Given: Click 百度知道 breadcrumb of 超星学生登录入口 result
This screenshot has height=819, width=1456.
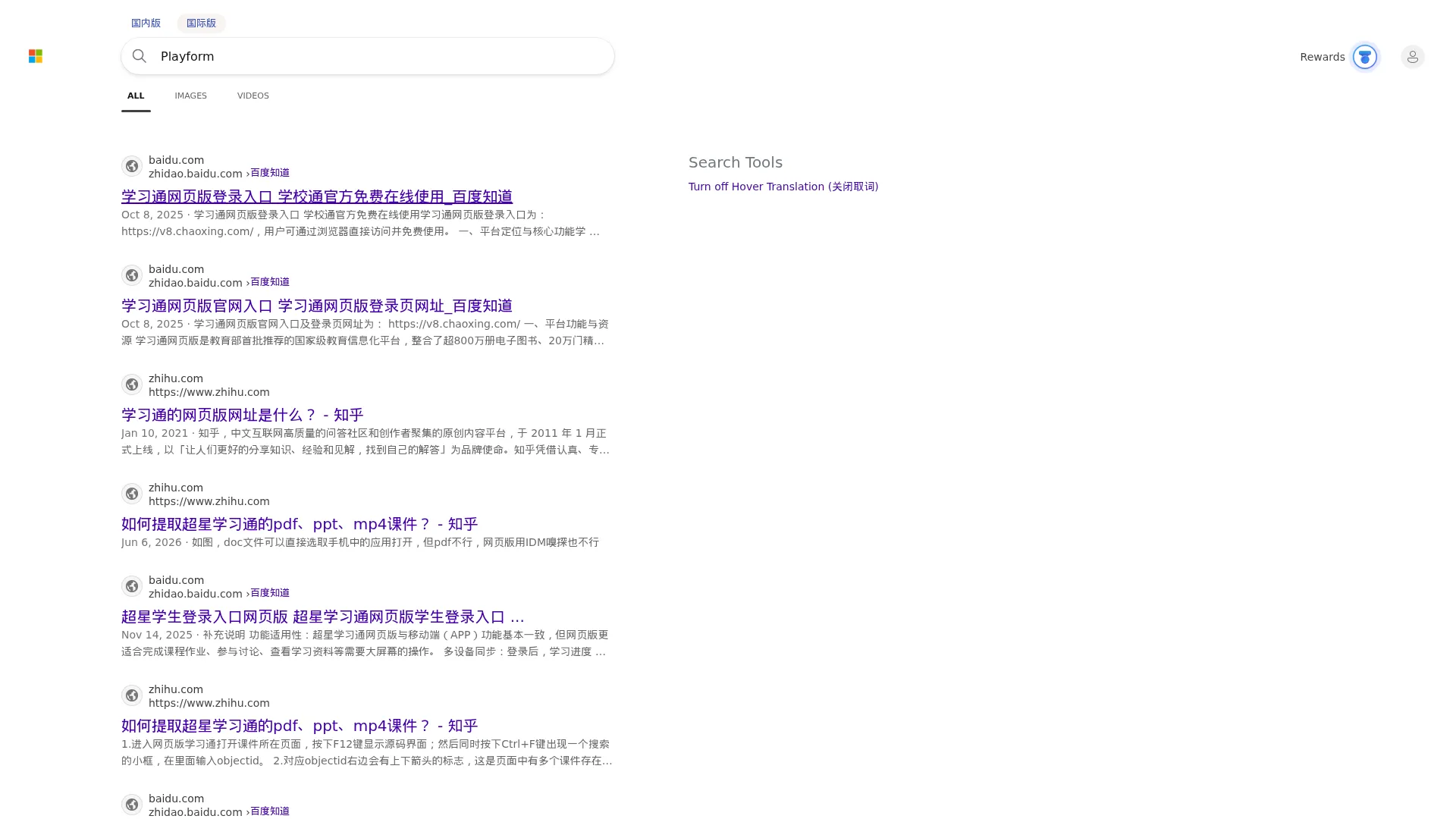Looking at the screenshot, I should 270,593.
